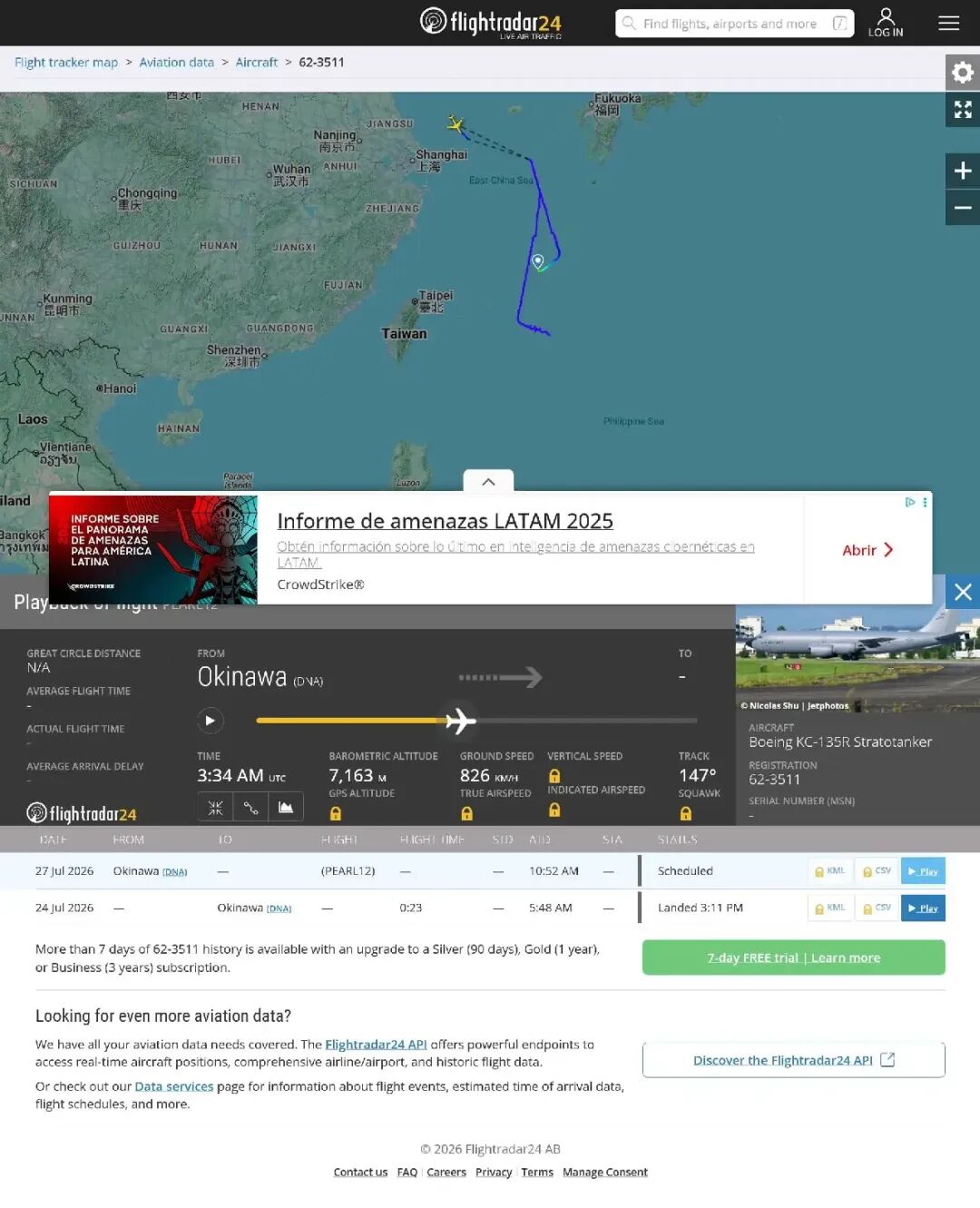Viewport: 980px width, 1208px height.
Task: Open Careers footer link
Action: [x=446, y=1173]
